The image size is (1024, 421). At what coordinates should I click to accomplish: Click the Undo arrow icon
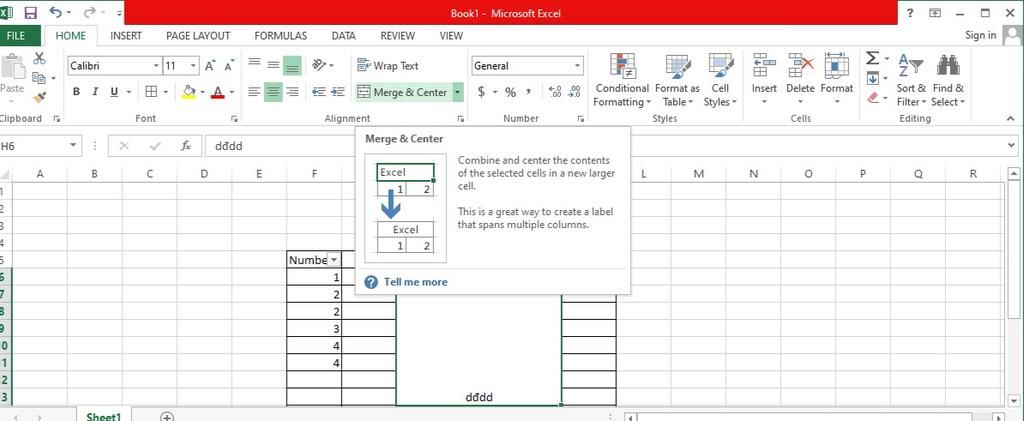(x=56, y=12)
